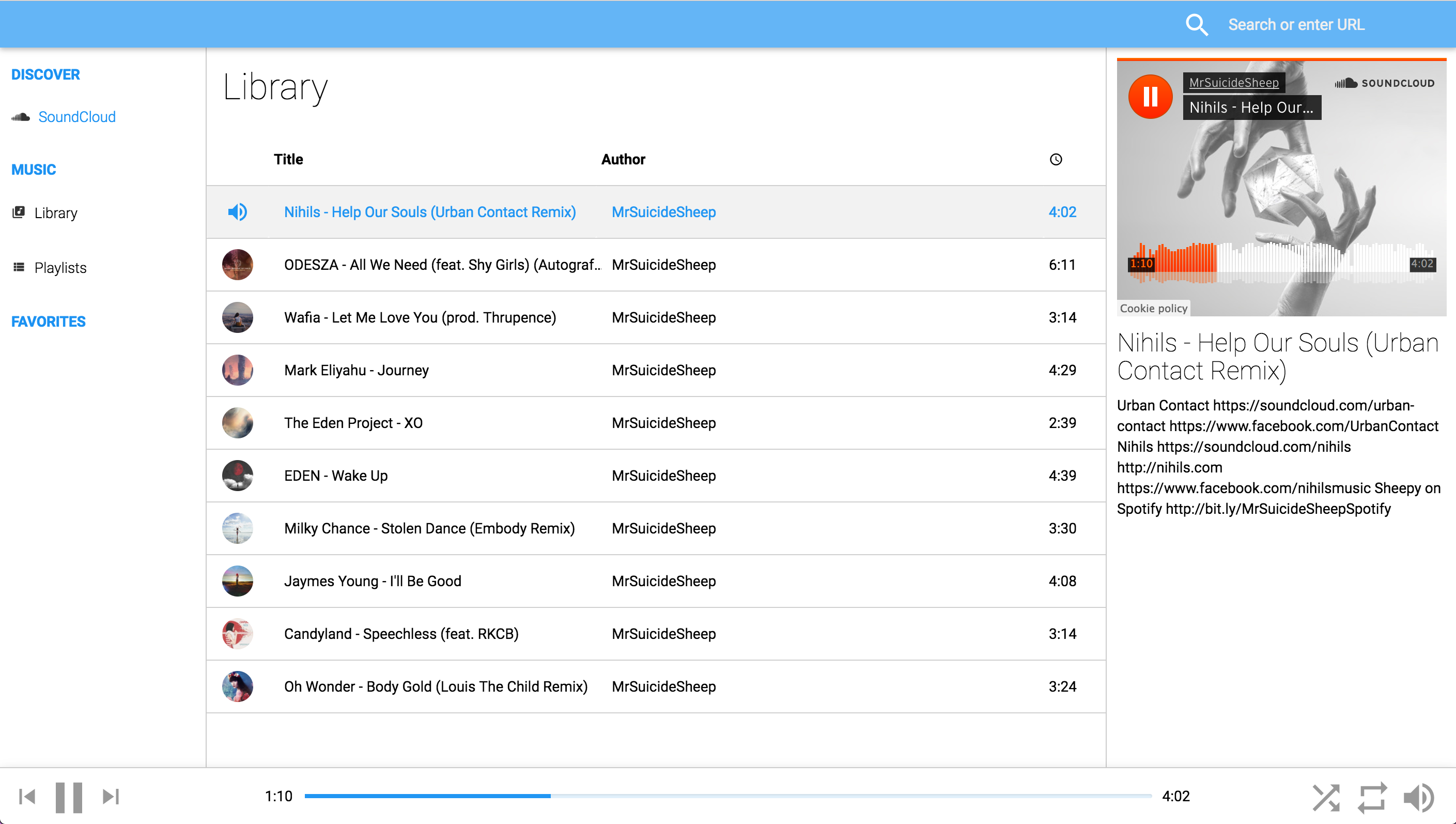Viewport: 1456px width, 824px height.
Task: Click the search magnifier icon
Action: point(1196,25)
